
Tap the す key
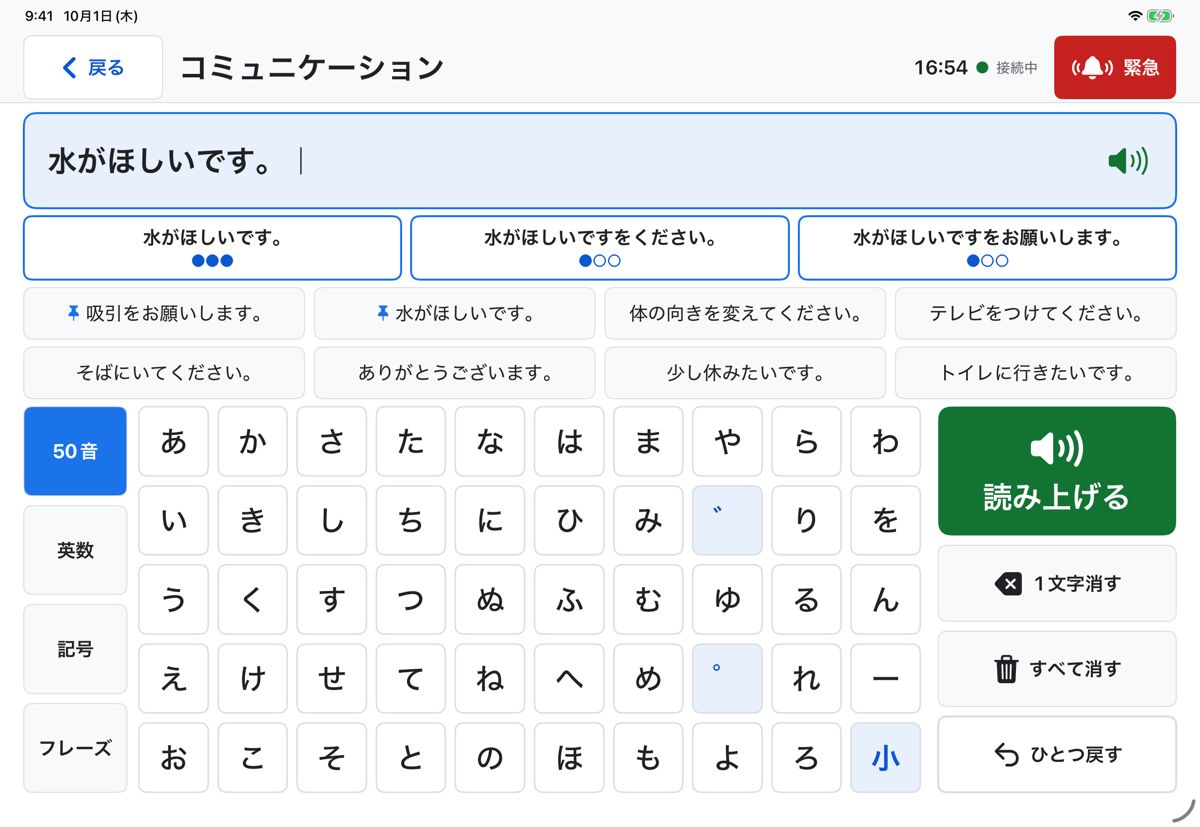point(331,600)
